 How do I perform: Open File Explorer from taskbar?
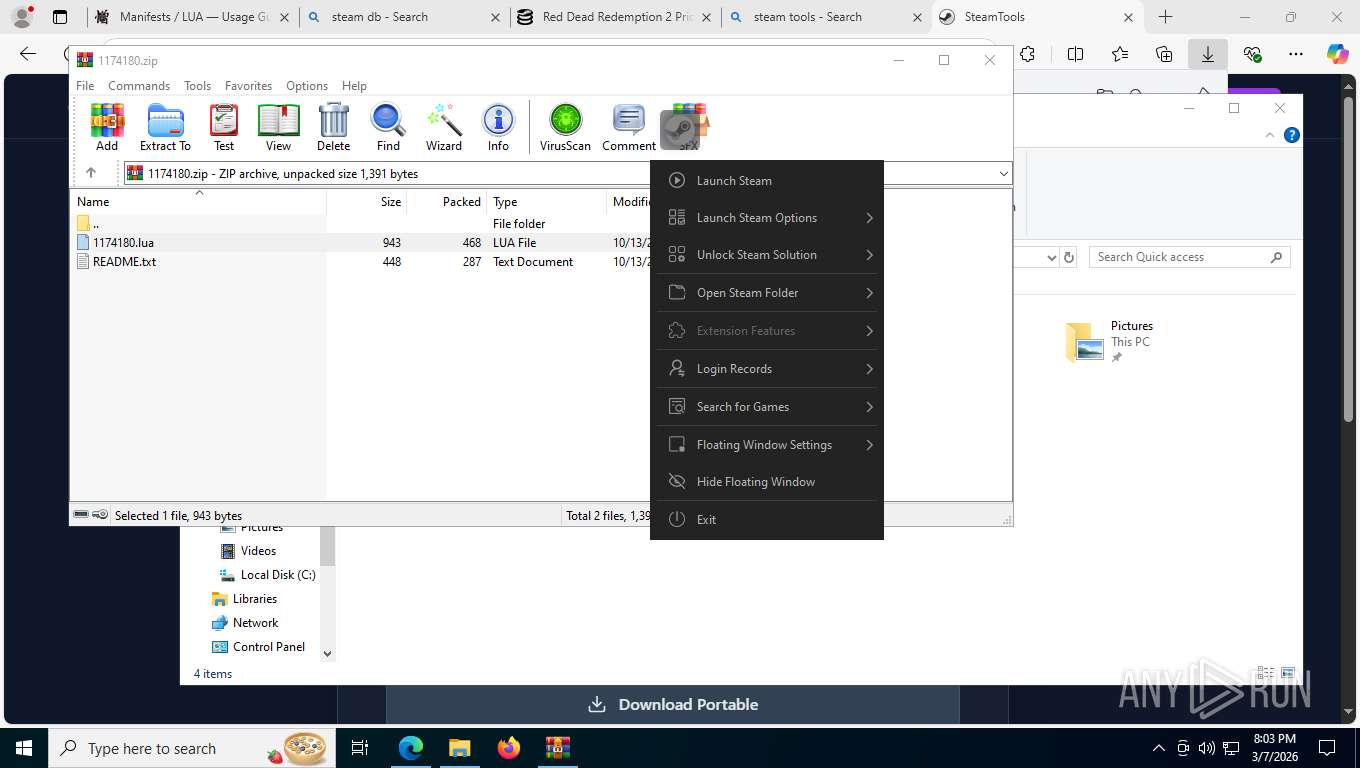click(459, 748)
